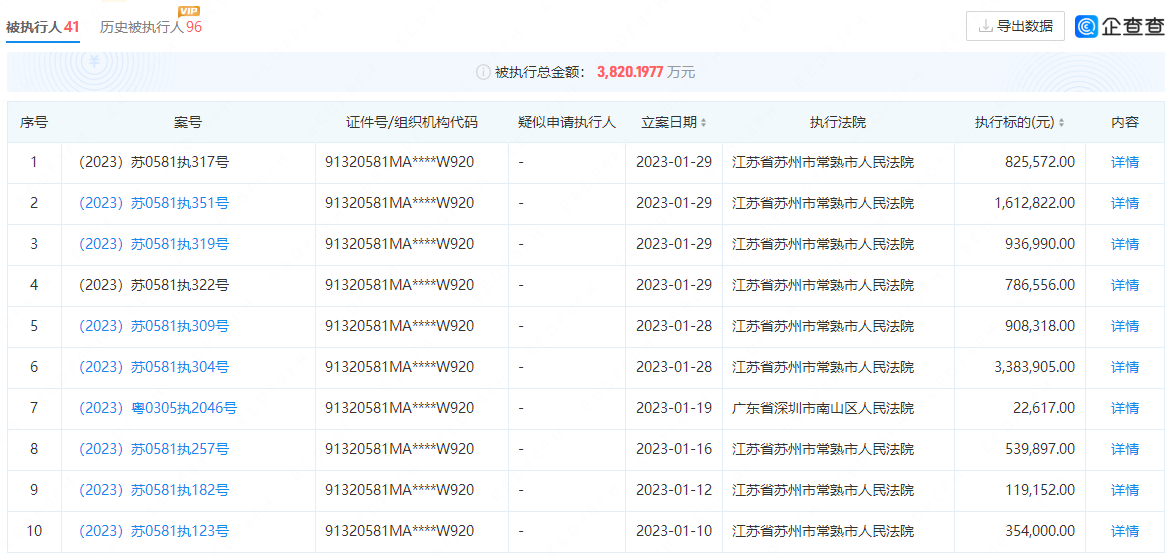Click 详情 for the 3,383,905.00 entry

tap(1125, 367)
